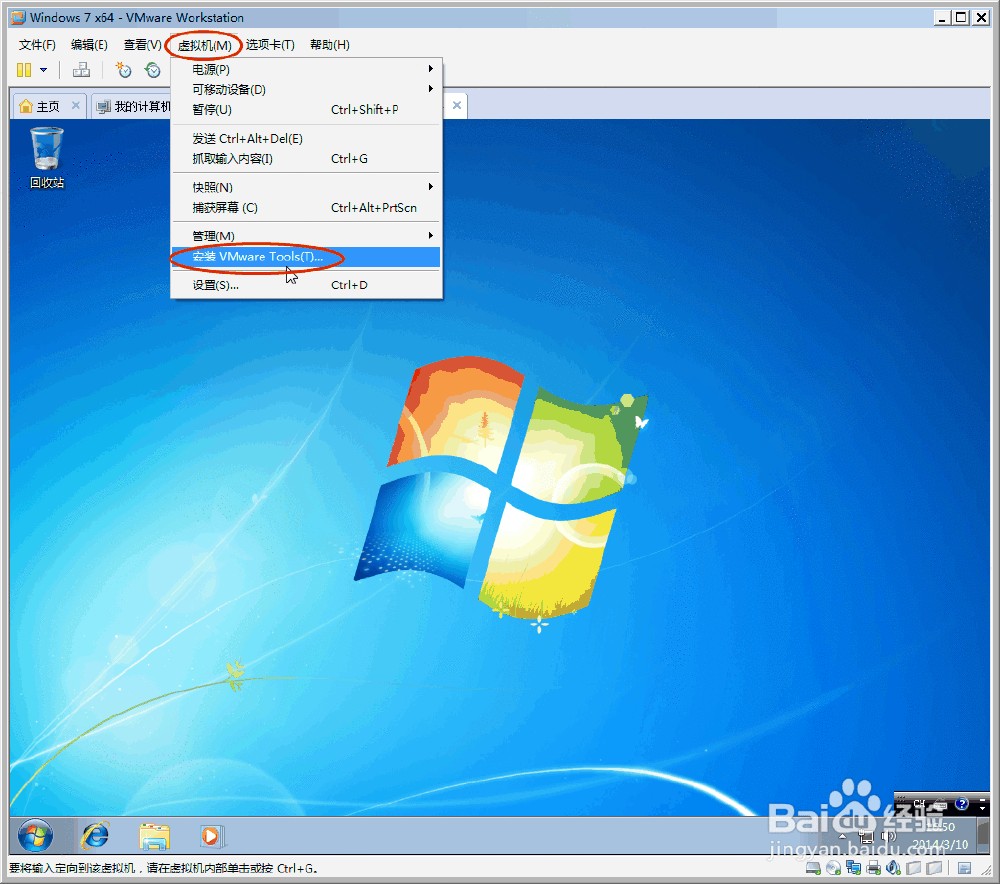Click the take snapshot toolbar icon

coord(123,70)
